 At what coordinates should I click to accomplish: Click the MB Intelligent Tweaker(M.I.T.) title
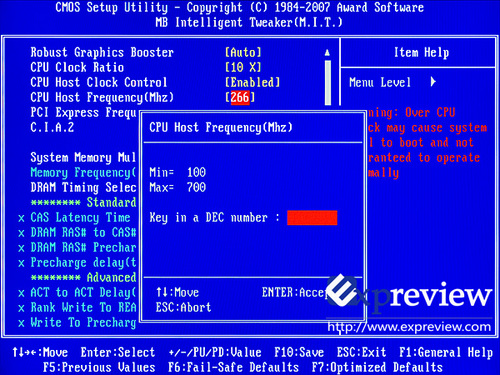click(249, 23)
